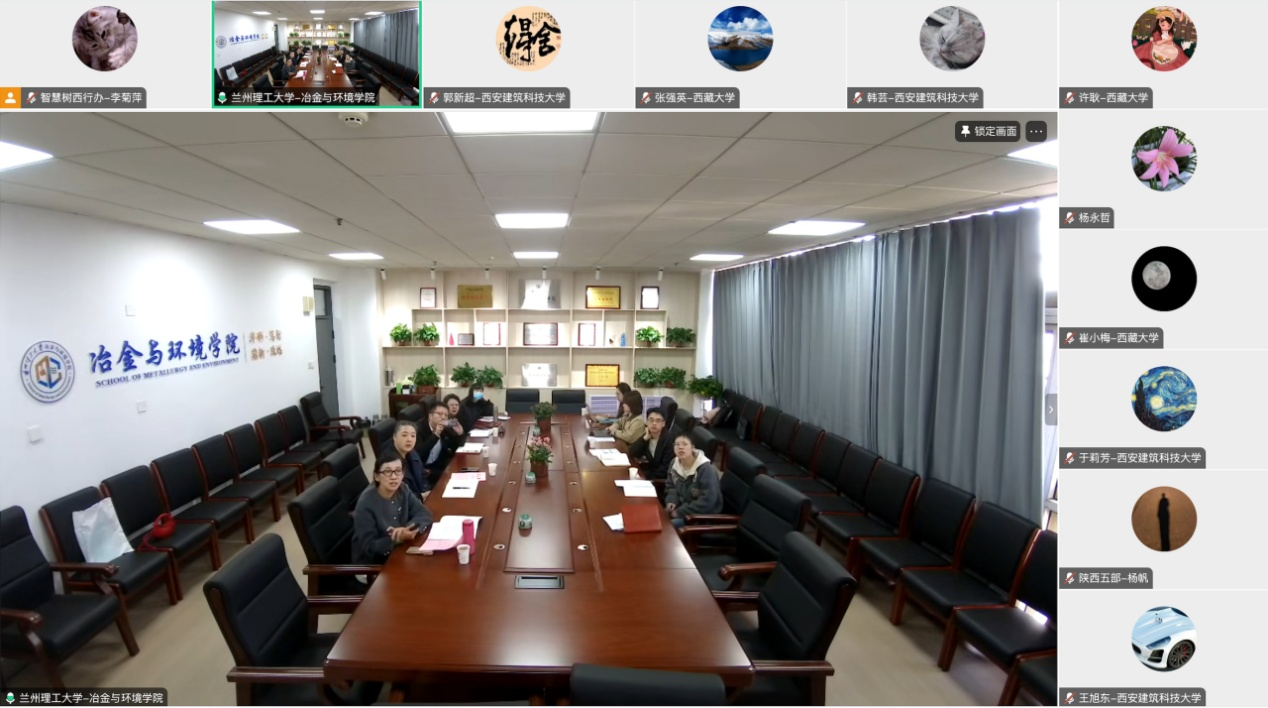Click bottom-left main video label 兰州理工大学-冶金与环境学院
The height and width of the screenshot is (708, 1268).
pos(91,698)
